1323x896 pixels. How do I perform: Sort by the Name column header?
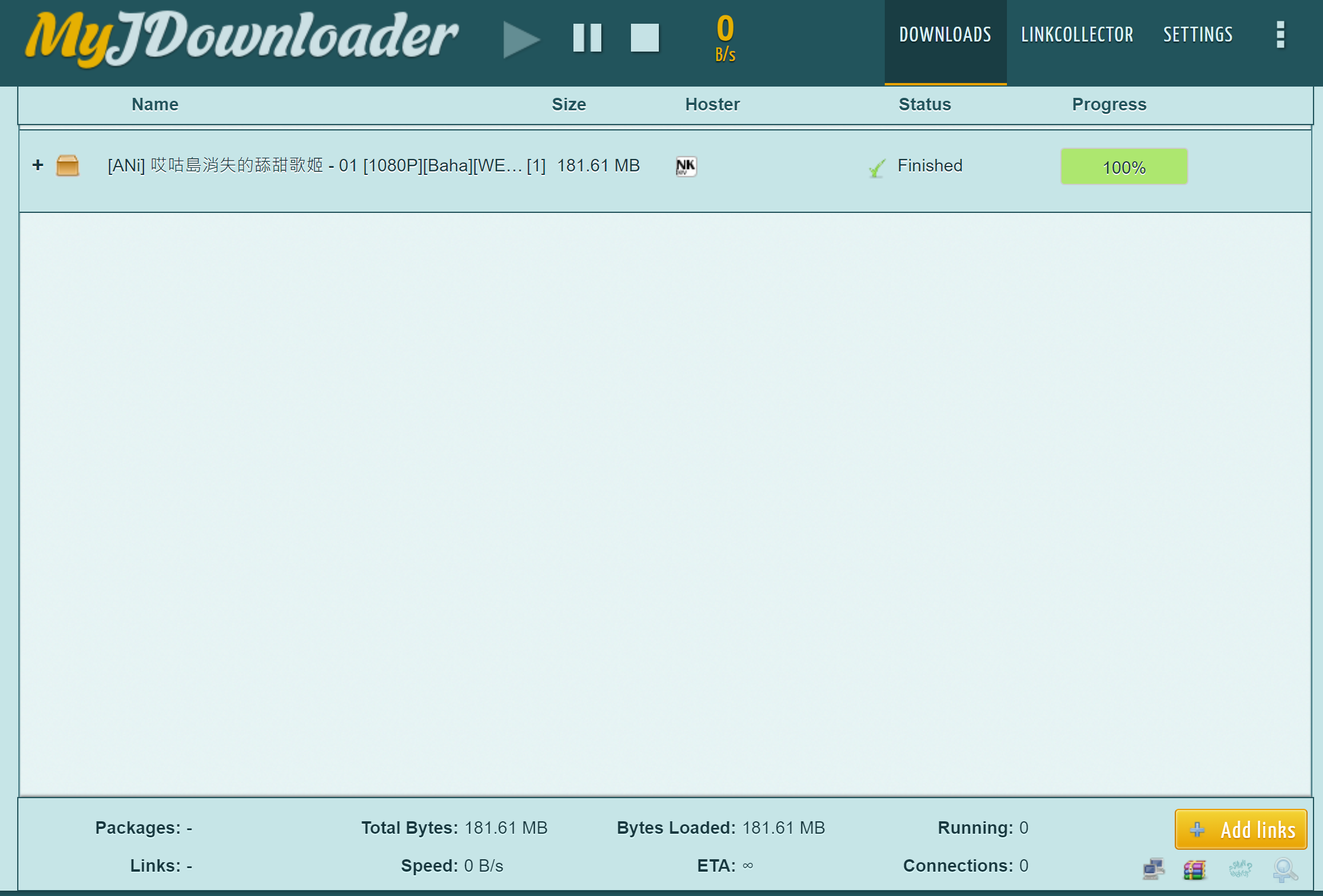pyautogui.click(x=155, y=104)
